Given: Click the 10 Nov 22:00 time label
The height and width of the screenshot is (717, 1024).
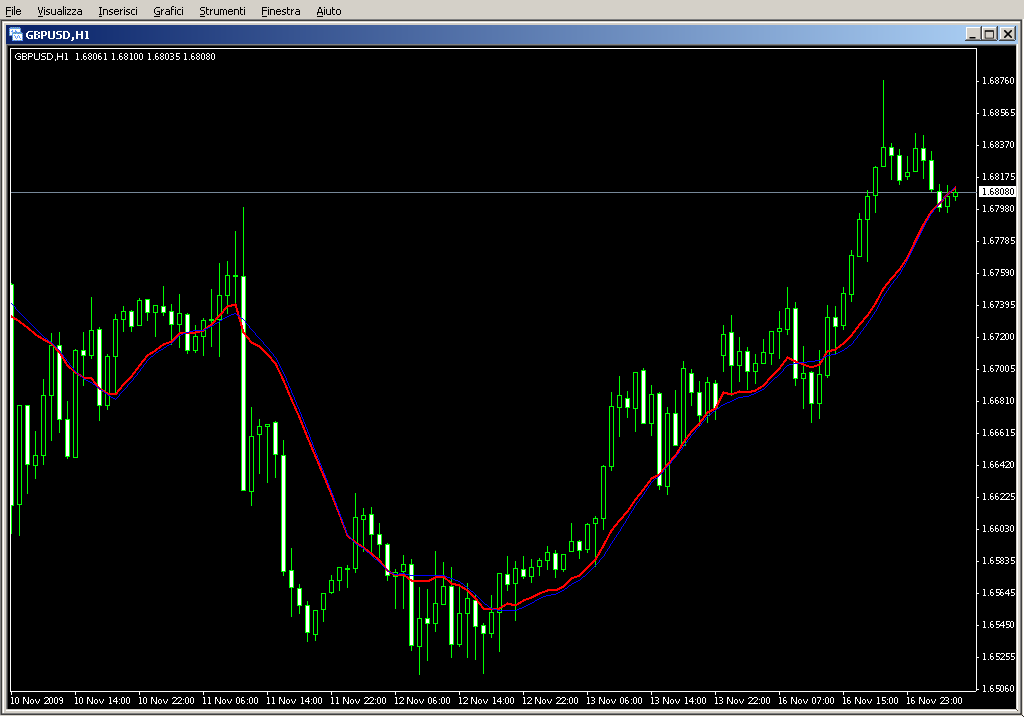Looking at the screenshot, I should coord(167,701).
